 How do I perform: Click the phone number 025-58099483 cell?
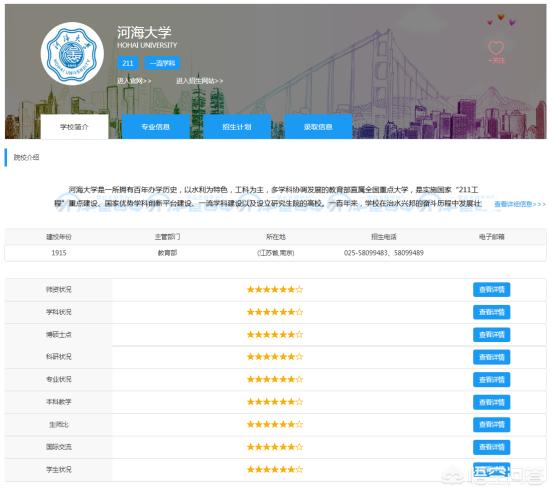384,253
